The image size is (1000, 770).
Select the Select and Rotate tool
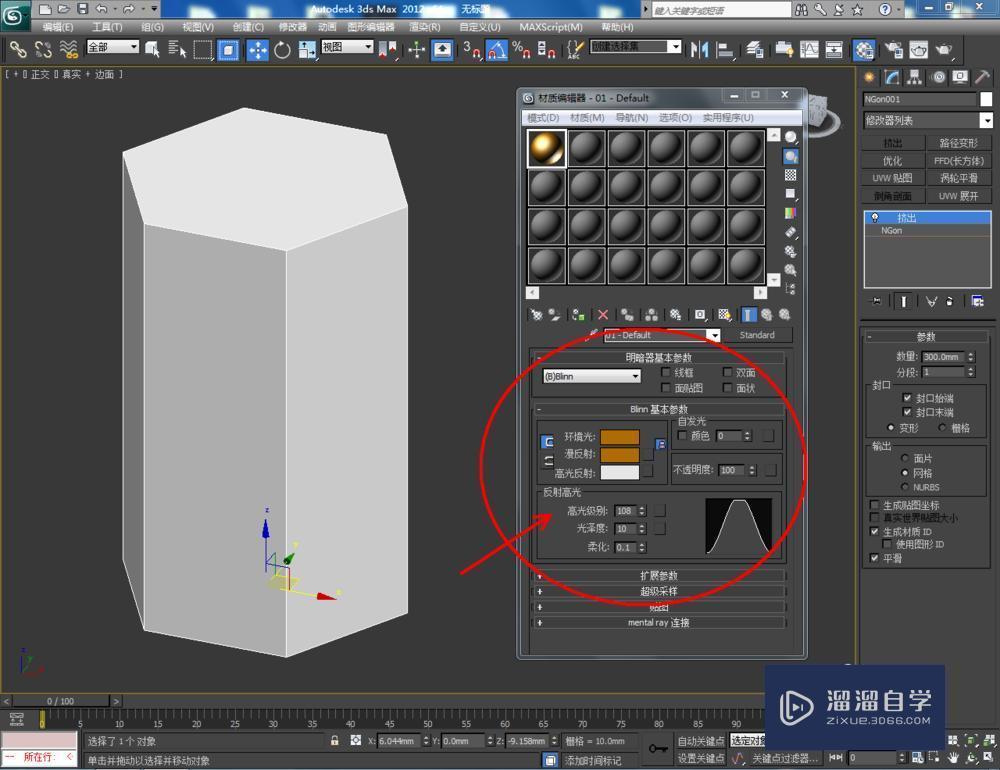[285, 50]
